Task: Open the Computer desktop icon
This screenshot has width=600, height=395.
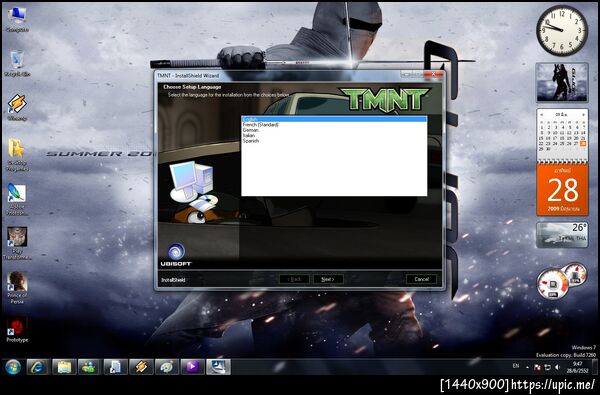Action: tap(17, 19)
